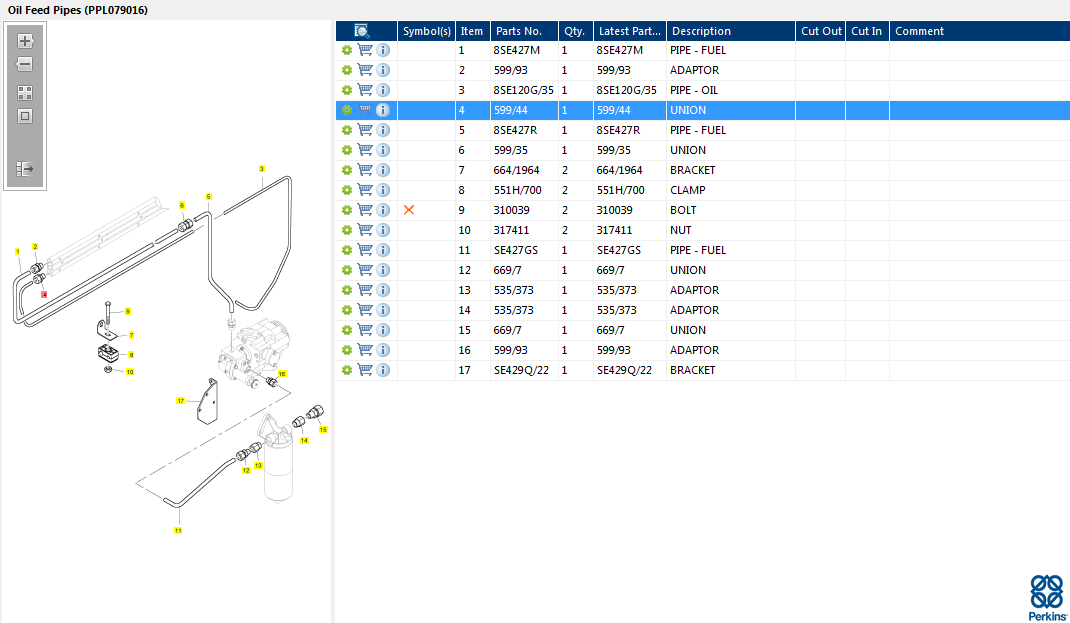This screenshot has height=623, width=1070.
Task: Select the row for item 8 CLAMP
Action: click(703, 190)
